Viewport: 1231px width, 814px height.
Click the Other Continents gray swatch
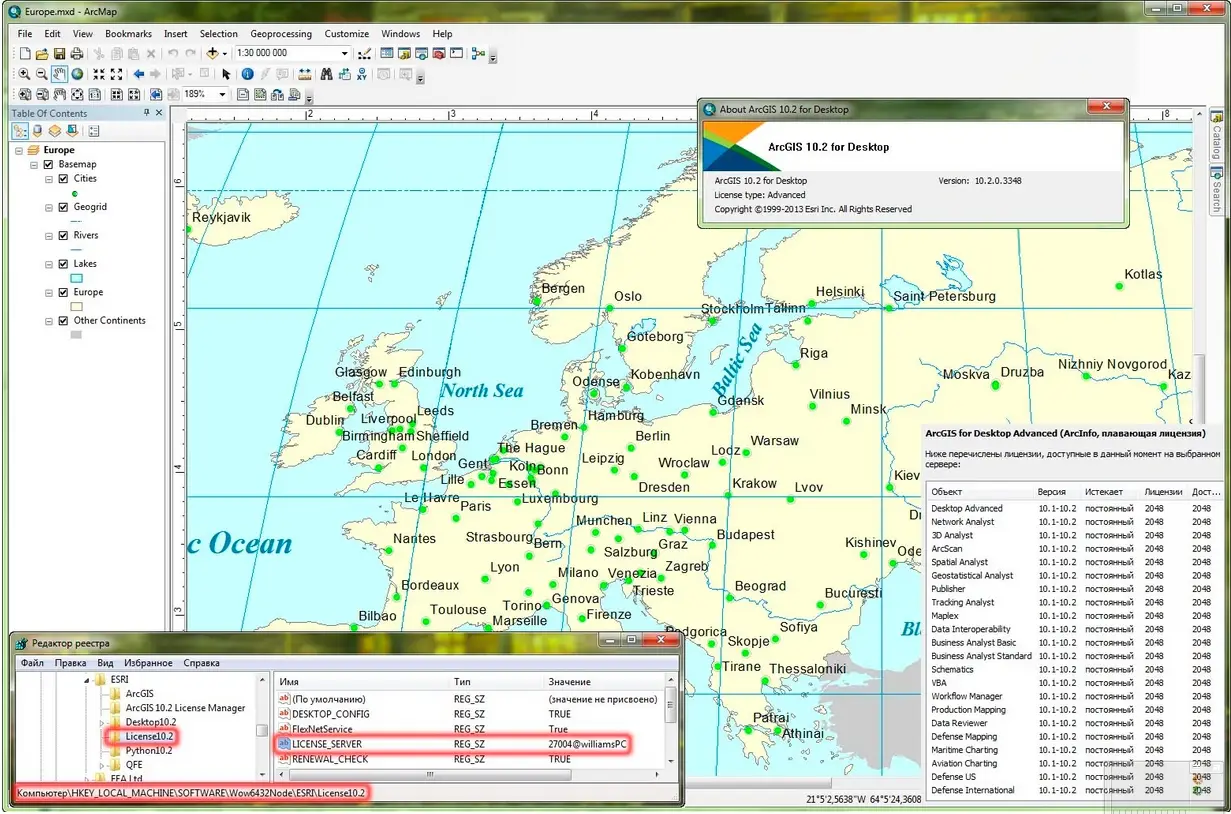[77, 335]
